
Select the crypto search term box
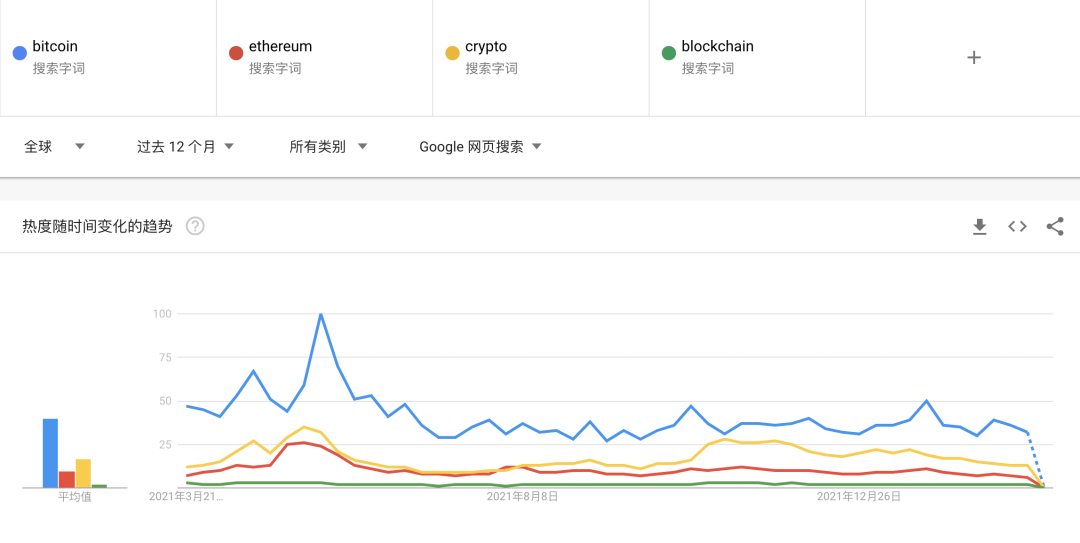coord(541,58)
